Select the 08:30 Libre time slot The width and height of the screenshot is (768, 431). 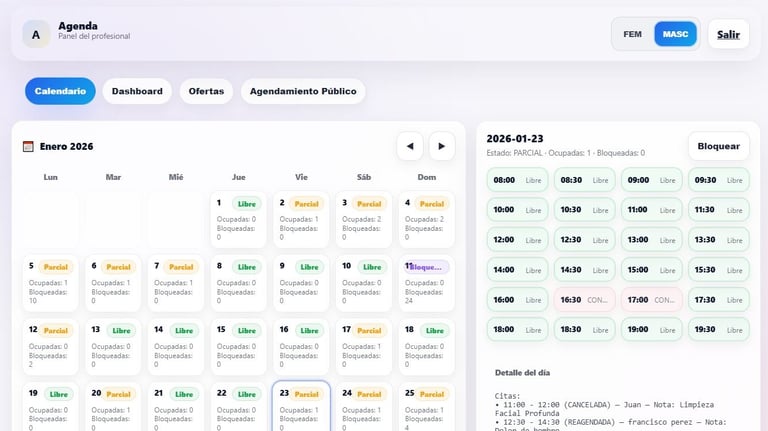pos(584,180)
